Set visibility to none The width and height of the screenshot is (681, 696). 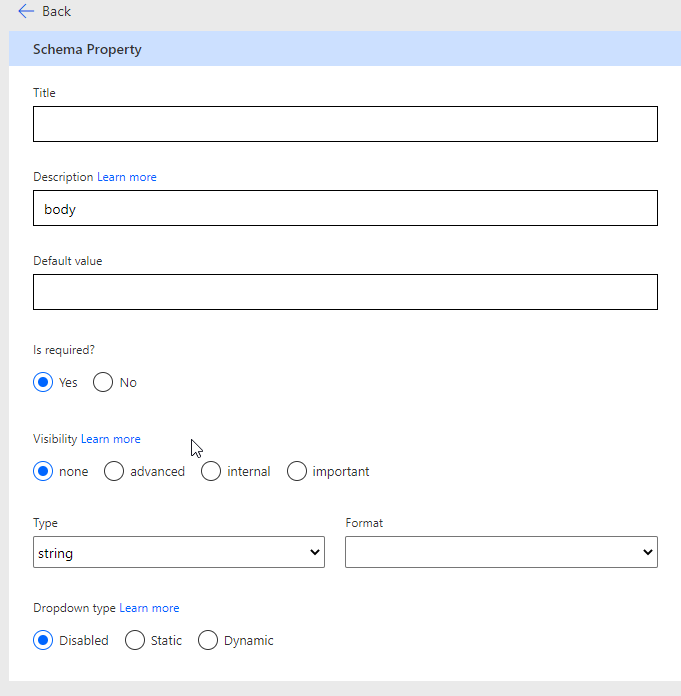43,471
